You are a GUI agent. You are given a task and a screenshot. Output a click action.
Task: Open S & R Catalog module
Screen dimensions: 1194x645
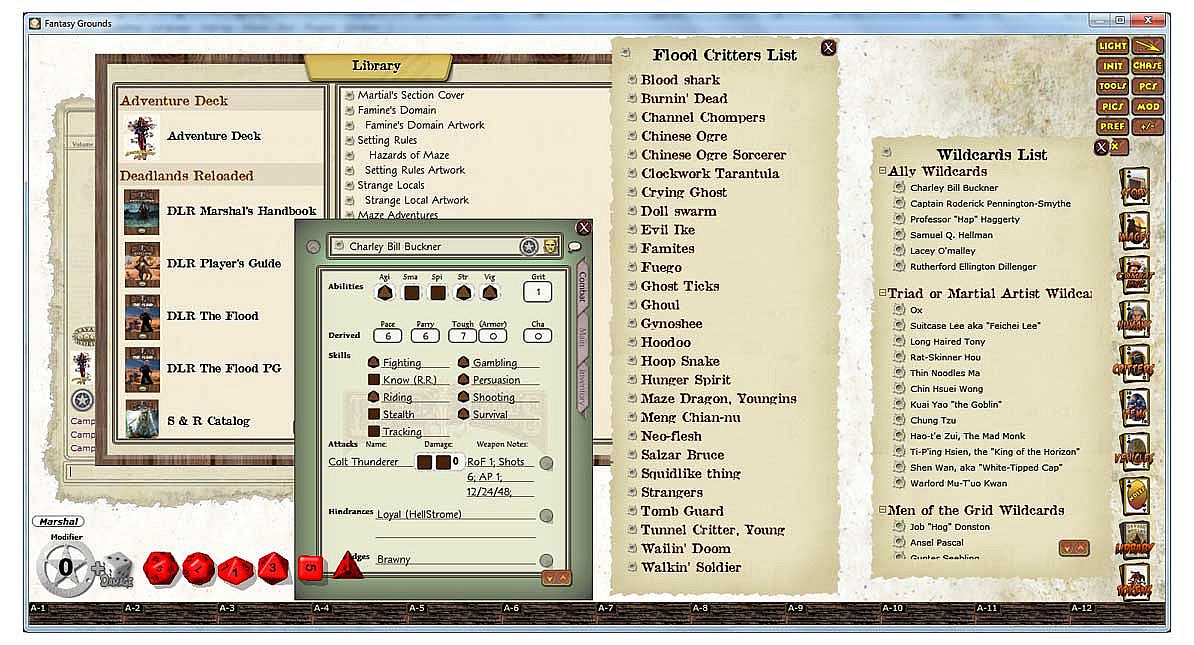(208, 421)
